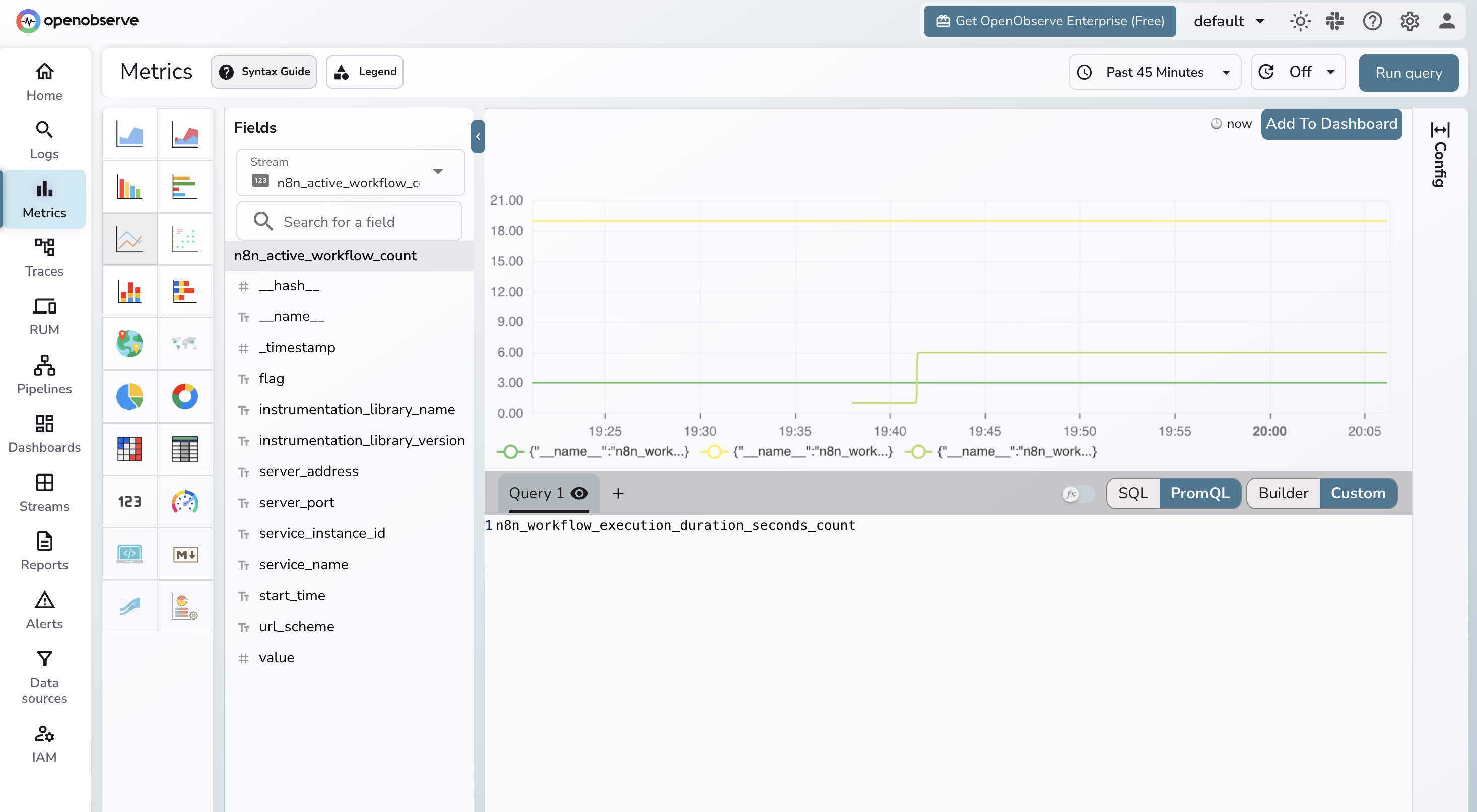Toggle the green first legend series
The height and width of the screenshot is (812, 1477).
click(592, 451)
